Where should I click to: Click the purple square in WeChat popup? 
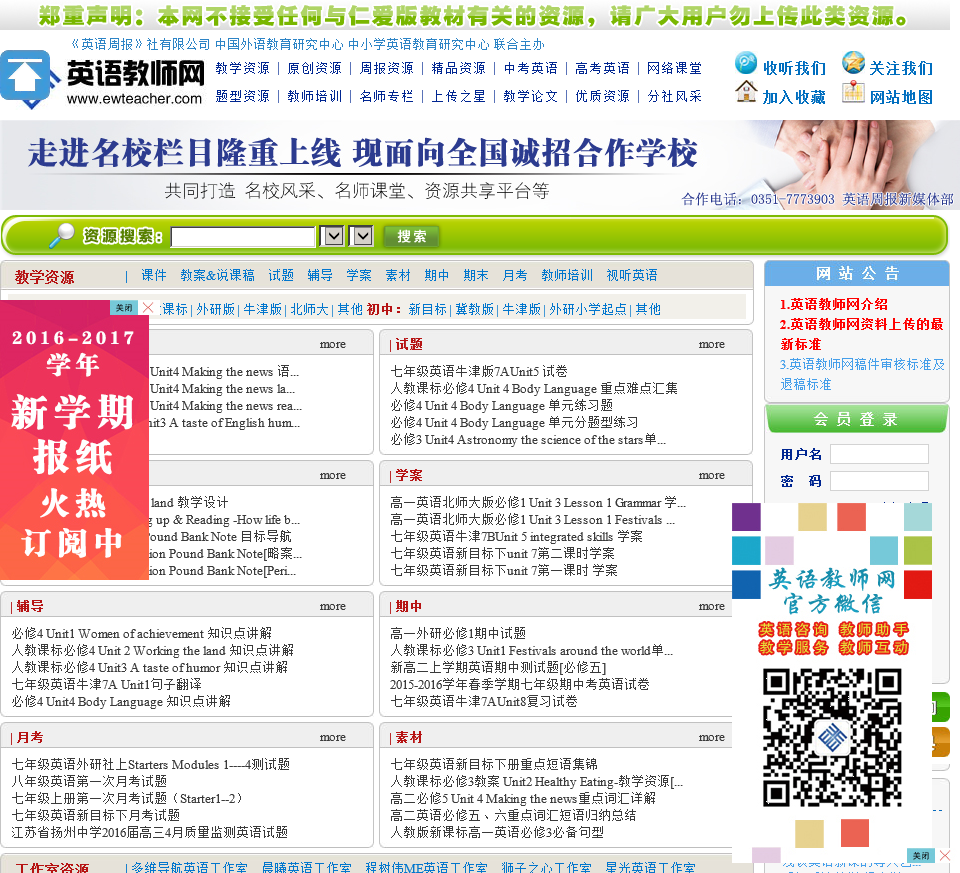pos(746,517)
